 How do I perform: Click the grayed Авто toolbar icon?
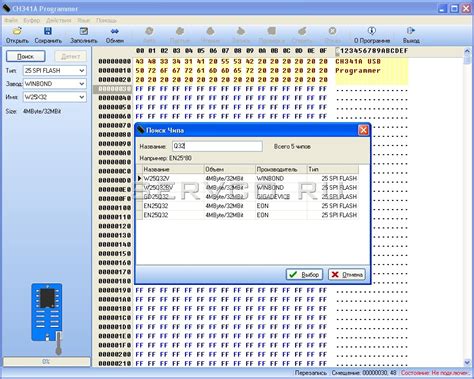[149, 31]
